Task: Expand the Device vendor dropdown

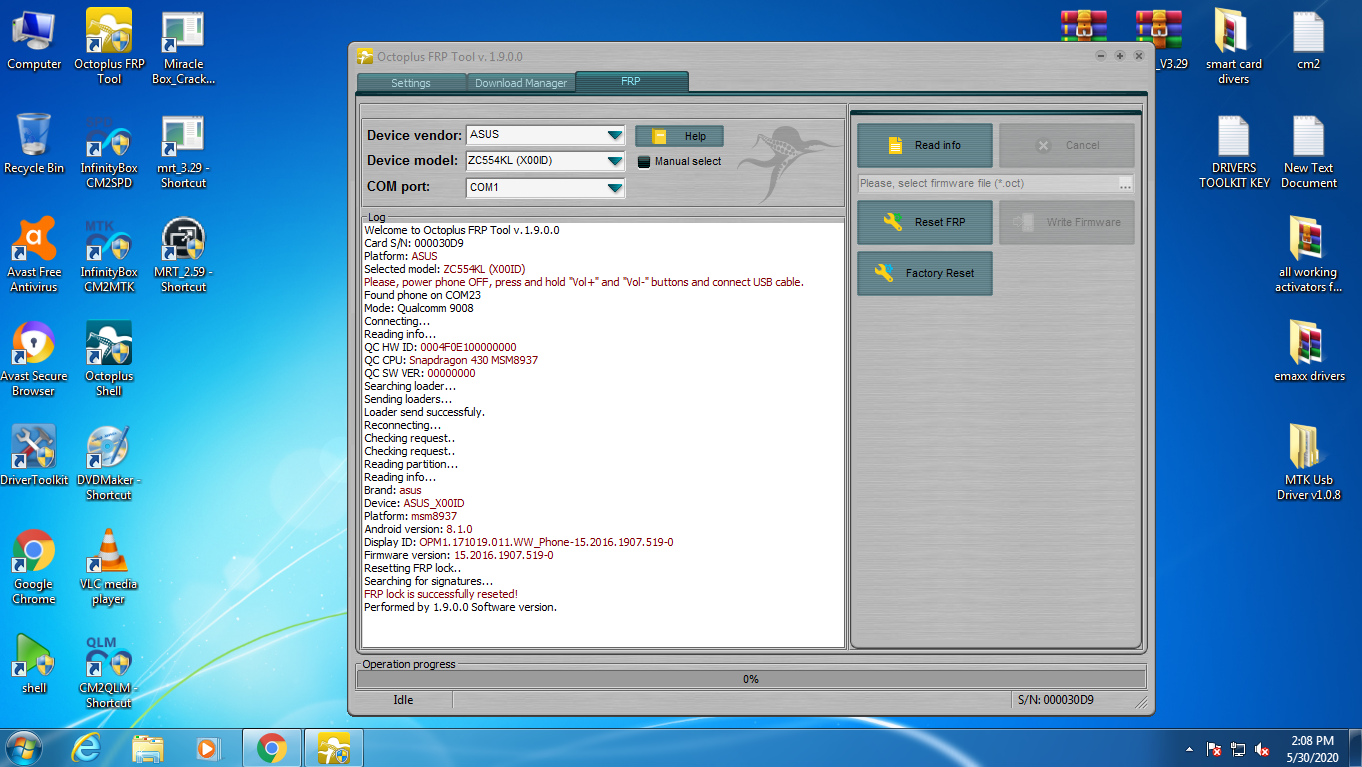Action: (615, 135)
